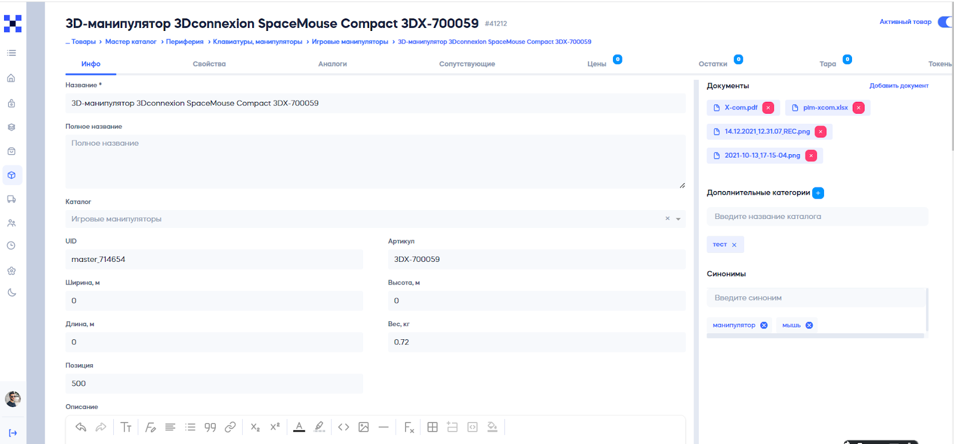Click the Введите синоним input
Screen dimensions: 954x444
pos(816,298)
